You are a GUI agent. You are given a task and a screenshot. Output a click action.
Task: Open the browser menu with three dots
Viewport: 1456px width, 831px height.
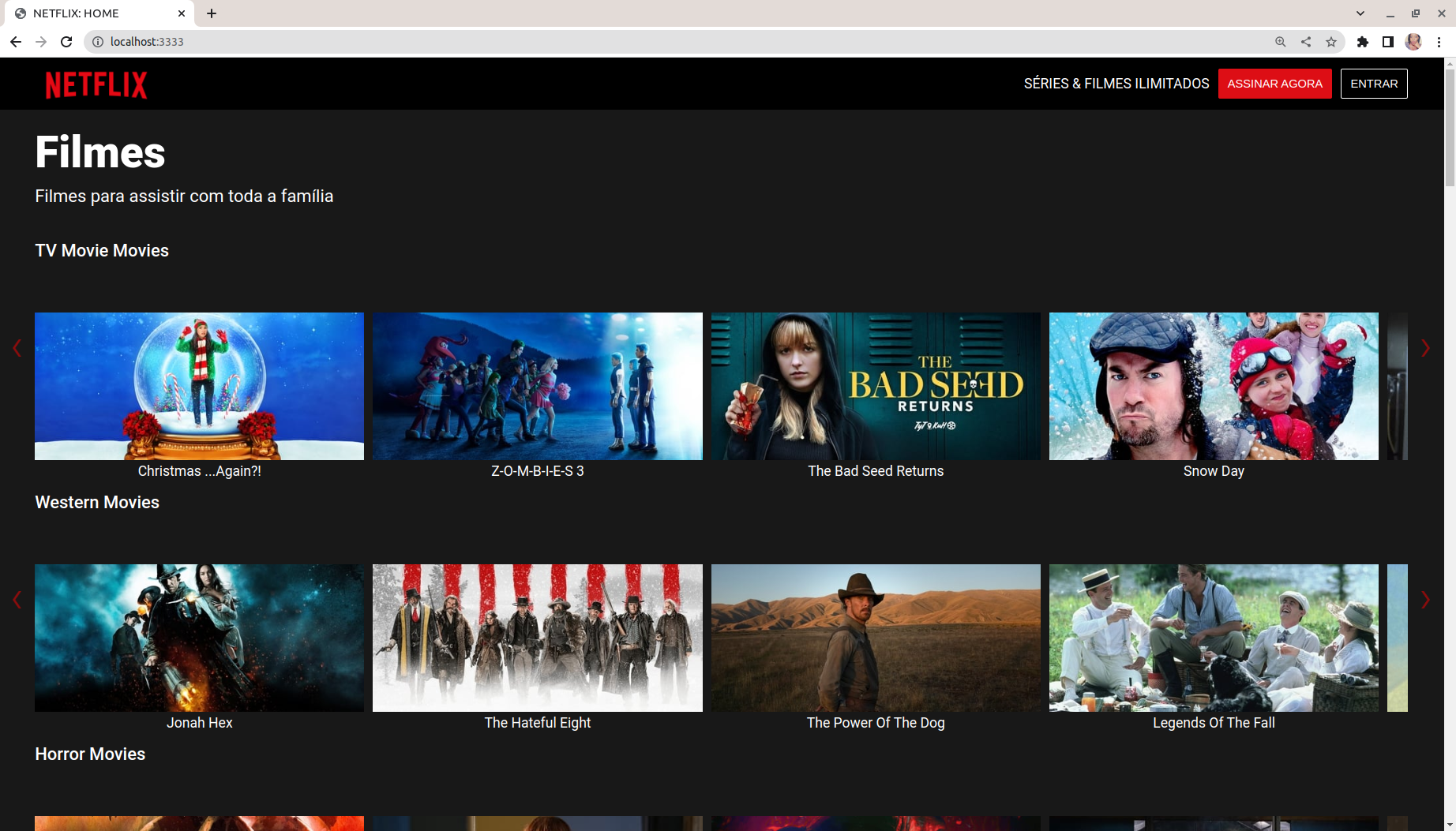[x=1440, y=42]
